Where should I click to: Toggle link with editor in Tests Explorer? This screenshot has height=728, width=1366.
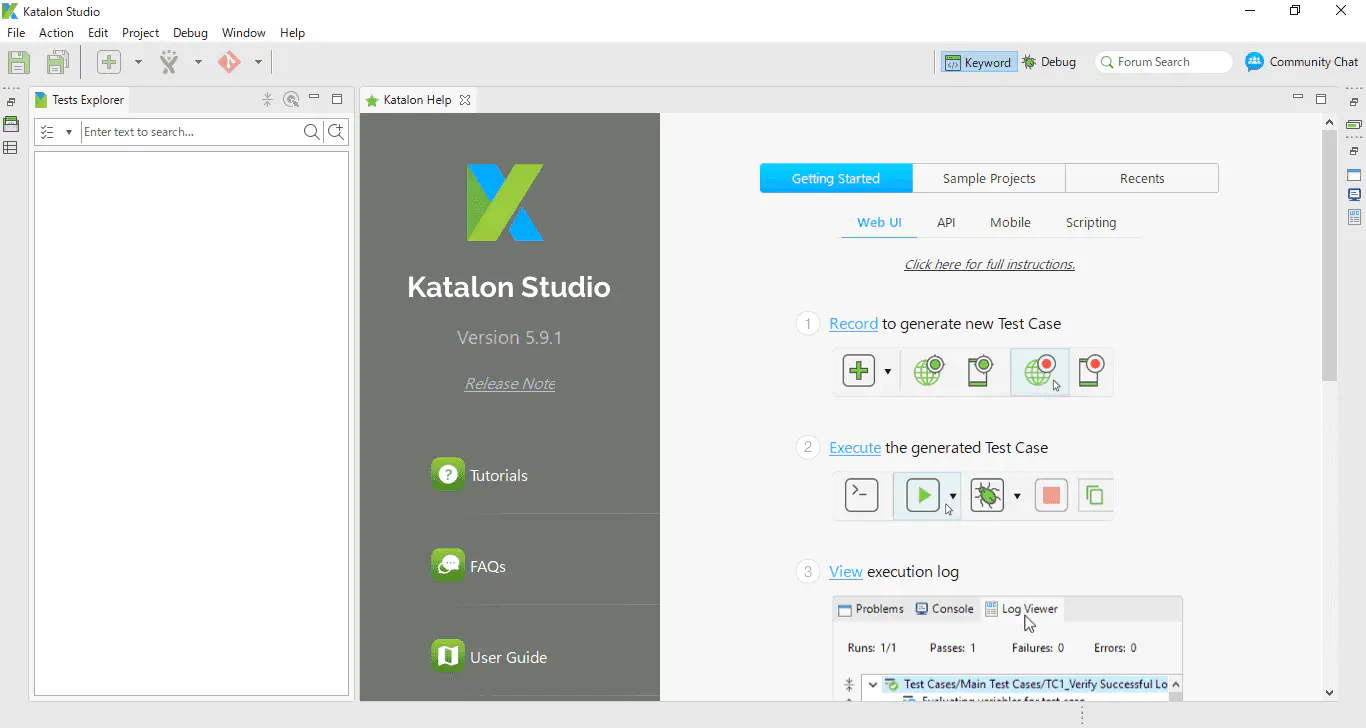pyautogui.click(x=291, y=99)
